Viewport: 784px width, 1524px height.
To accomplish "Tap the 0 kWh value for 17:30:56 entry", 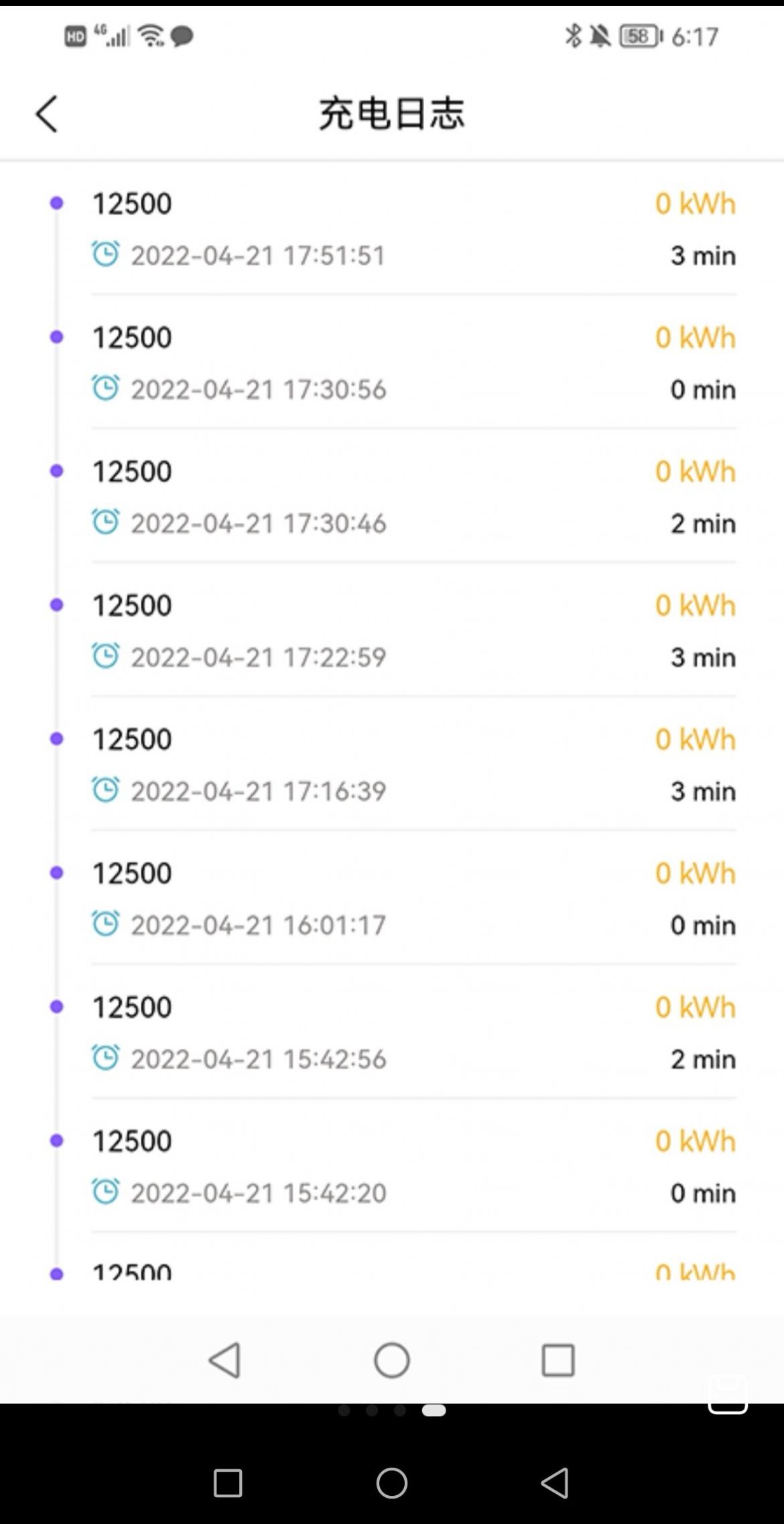I will [695, 338].
